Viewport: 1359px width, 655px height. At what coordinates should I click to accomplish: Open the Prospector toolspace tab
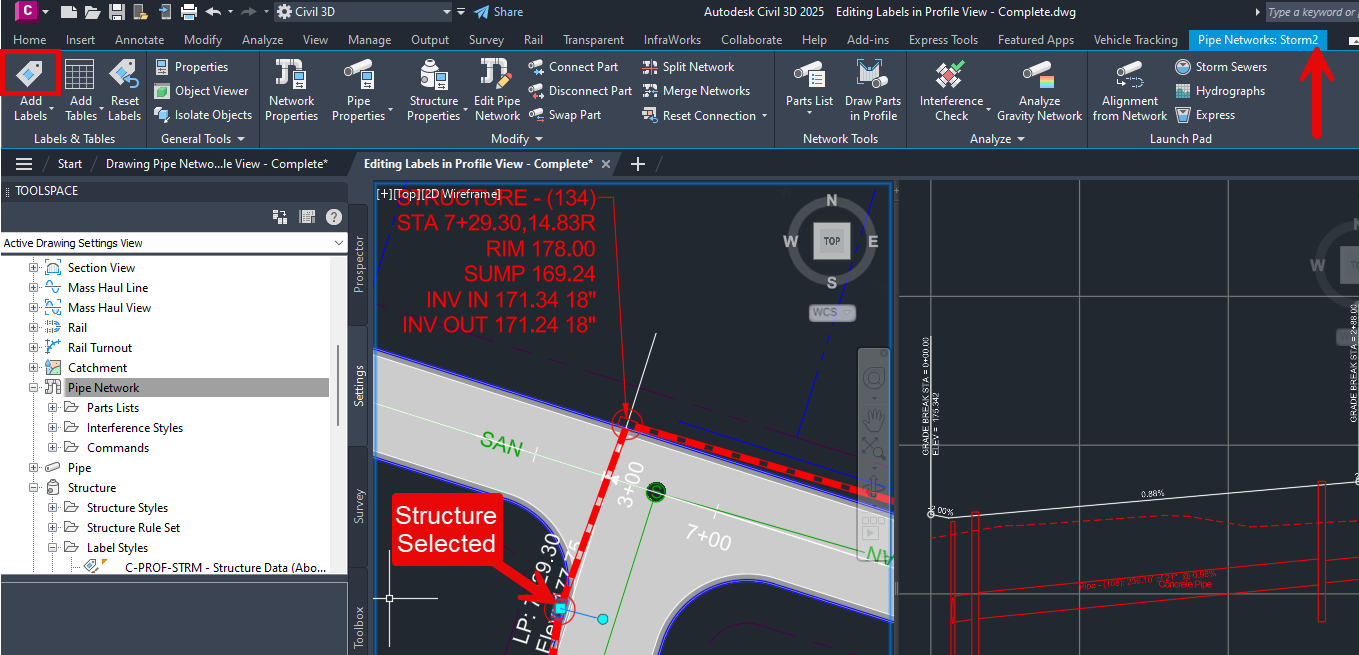point(359,263)
